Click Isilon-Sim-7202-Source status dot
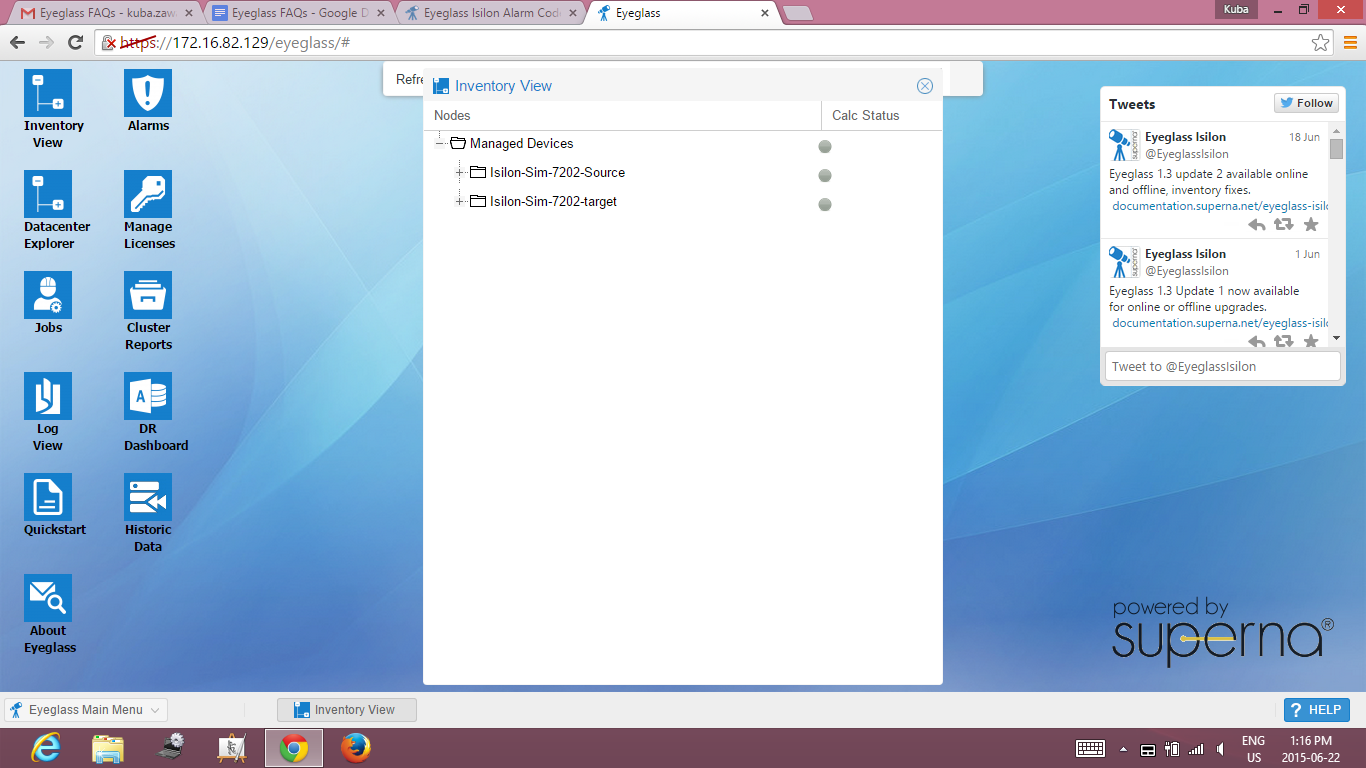Image resolution: width=1366 pixels, height=768 pixels. [x=825, y=175]
